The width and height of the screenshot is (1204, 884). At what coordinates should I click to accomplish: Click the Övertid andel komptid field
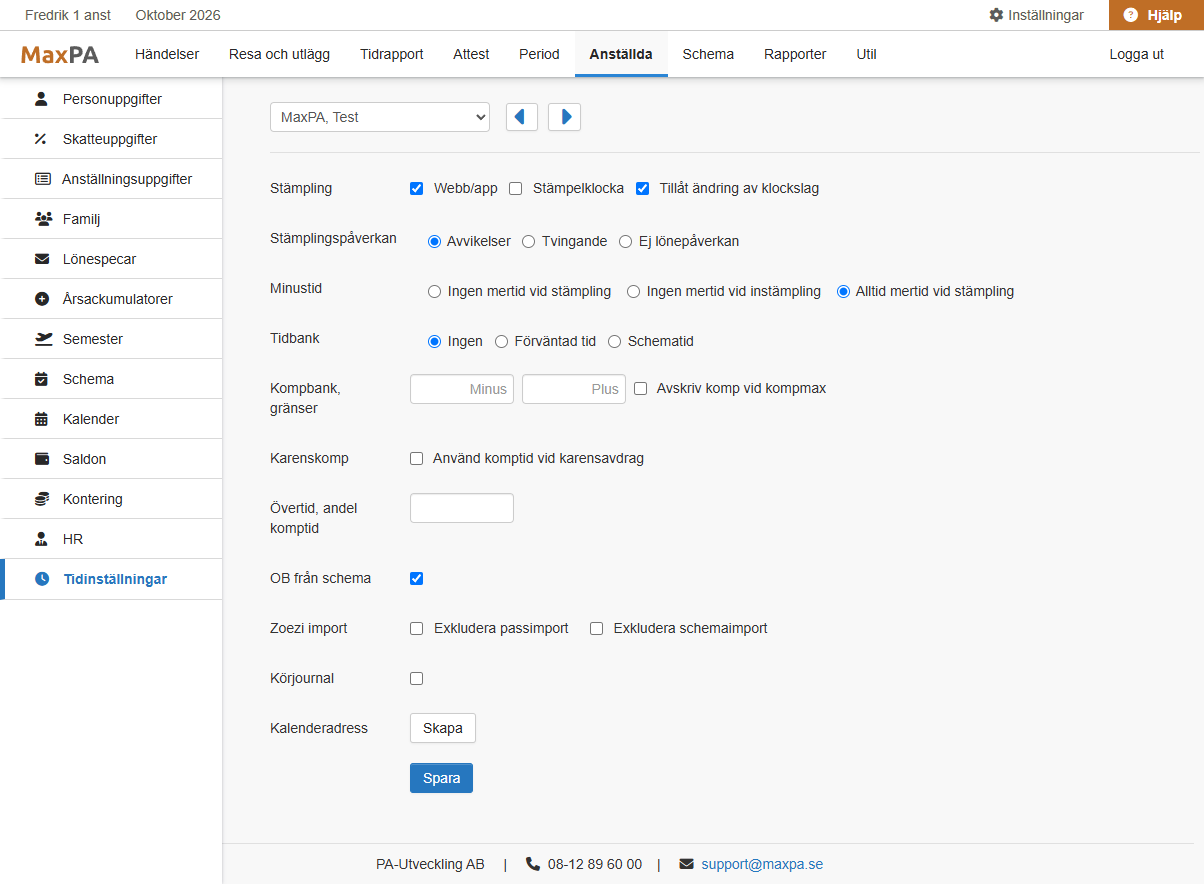(x=462, y=508)
